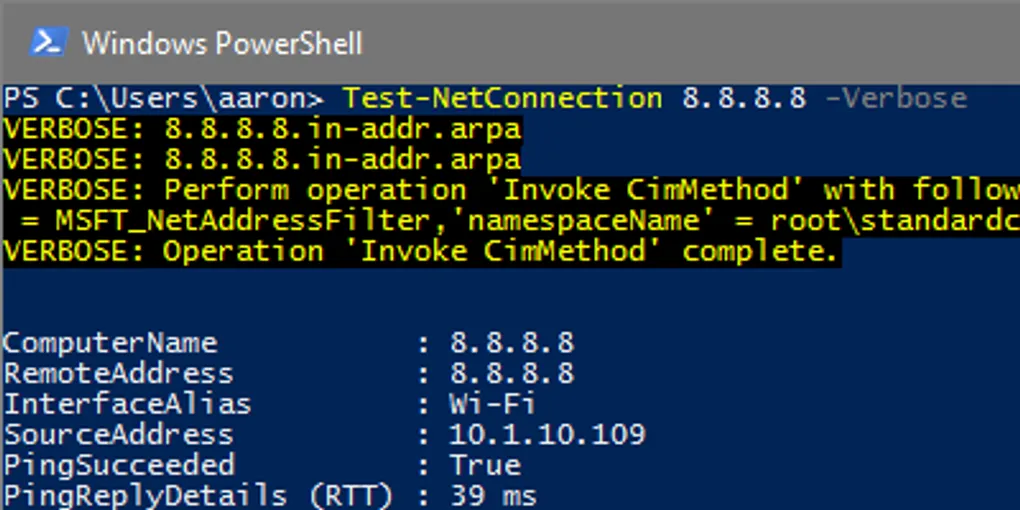Click the RemoteAddress value 8.8.8.8
The image size is (1020, 510).
(511, 374)
